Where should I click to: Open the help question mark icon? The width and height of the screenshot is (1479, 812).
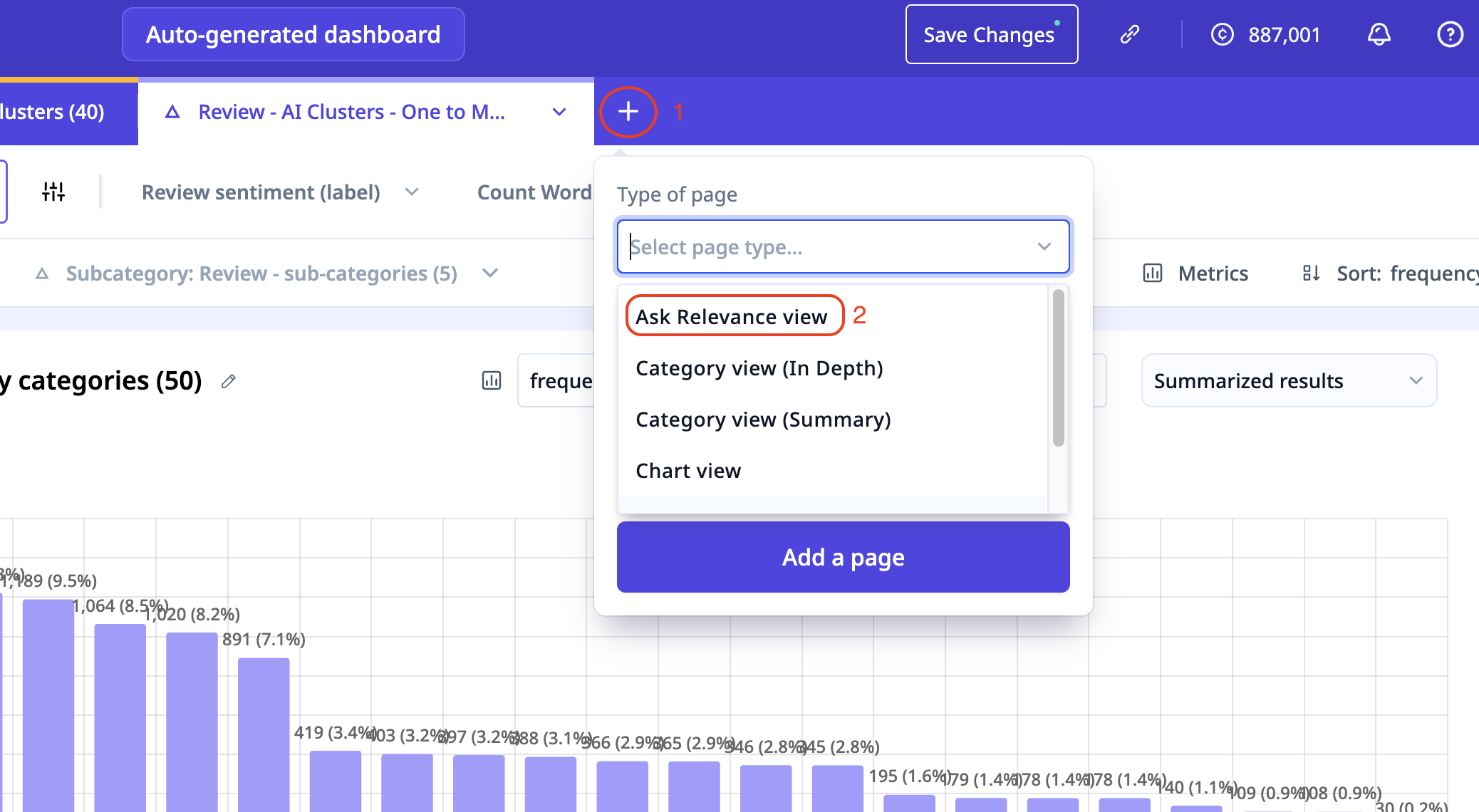point(1450,34)
